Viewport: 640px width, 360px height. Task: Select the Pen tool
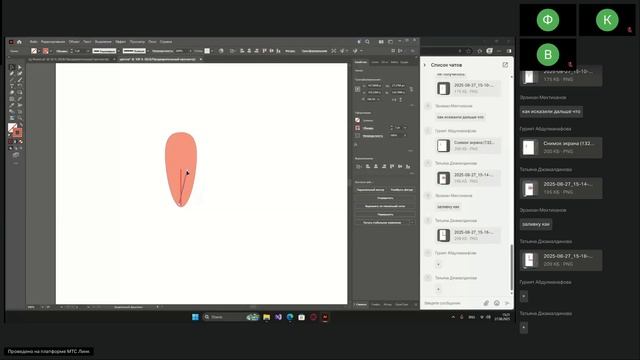tap(12, 73)
